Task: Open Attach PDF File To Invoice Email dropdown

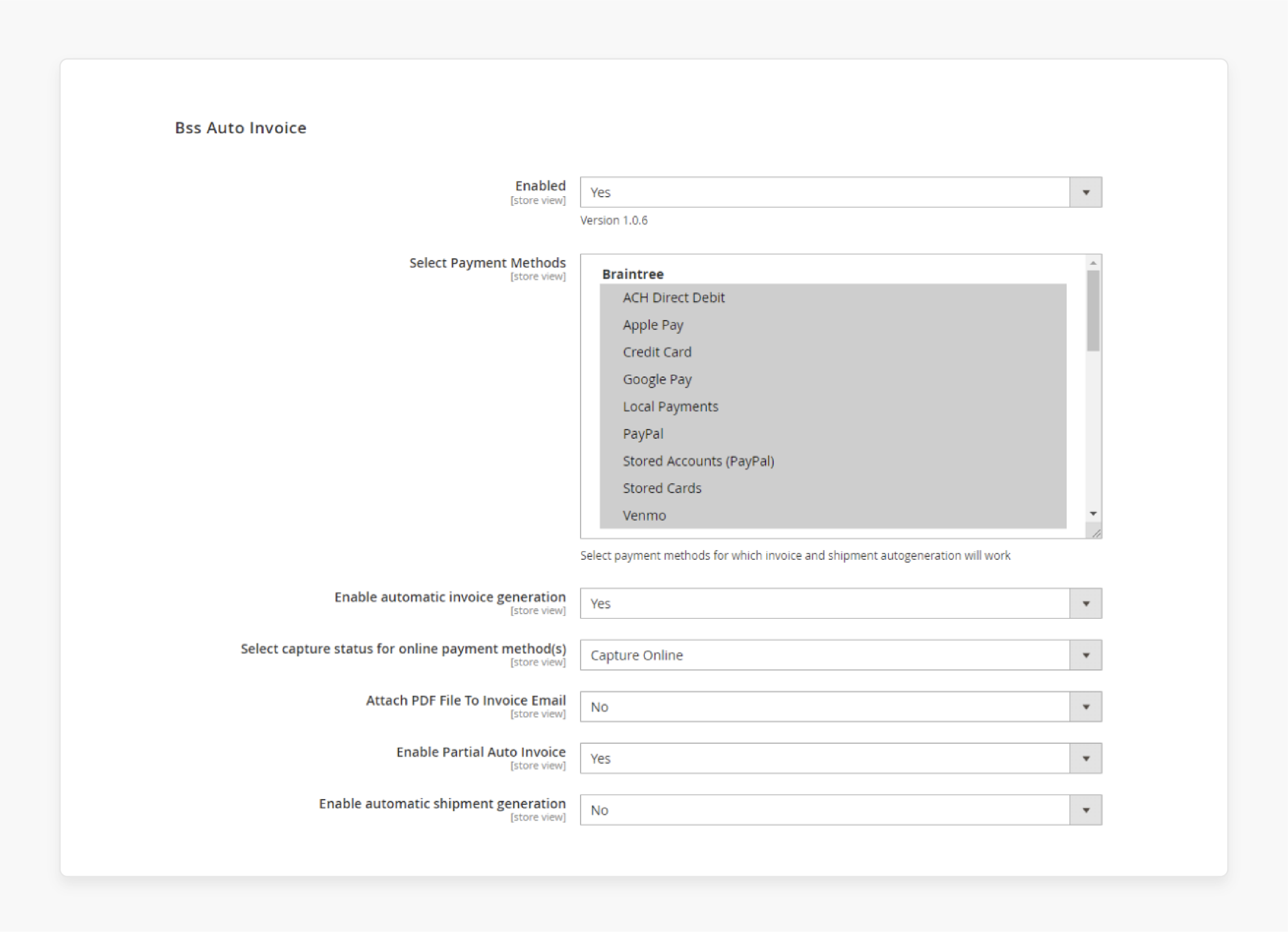Action: (x=841, y=706)
